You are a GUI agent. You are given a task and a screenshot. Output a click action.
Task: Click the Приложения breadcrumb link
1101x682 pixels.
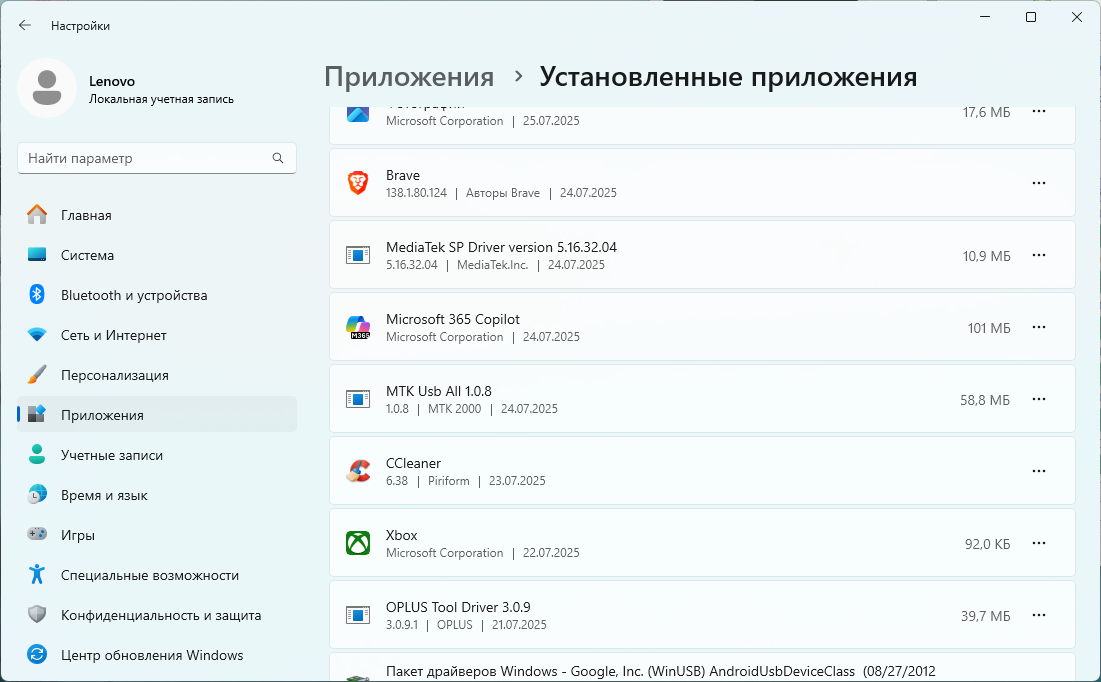coord(409,77)
